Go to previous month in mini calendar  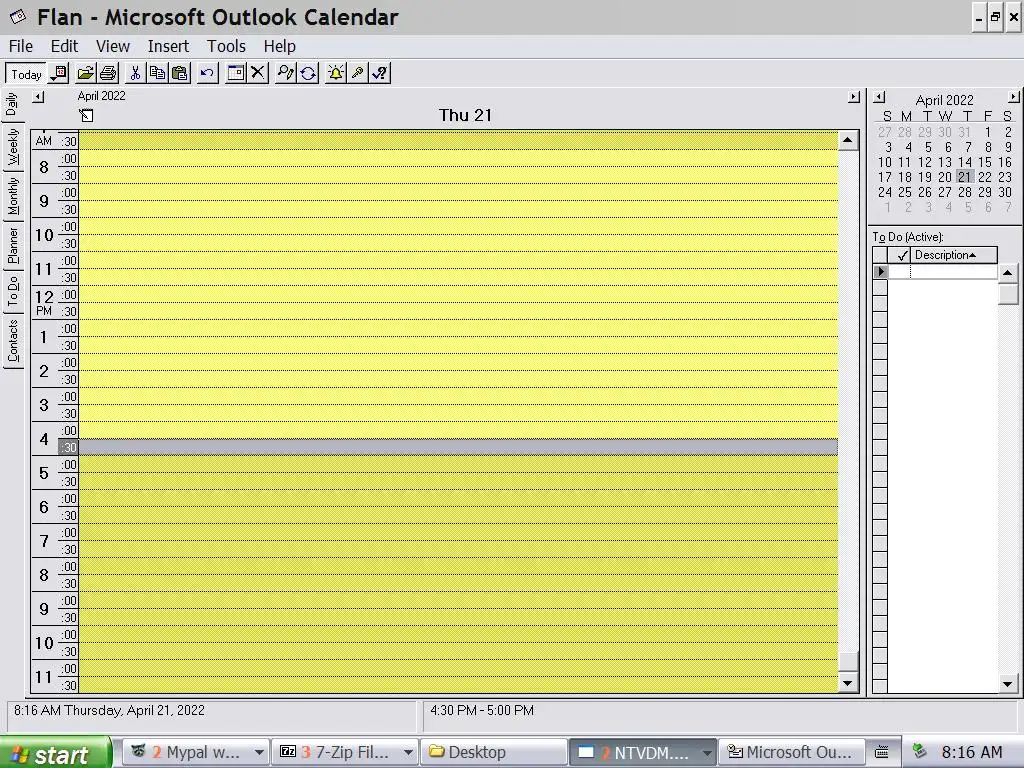(879, 97)
